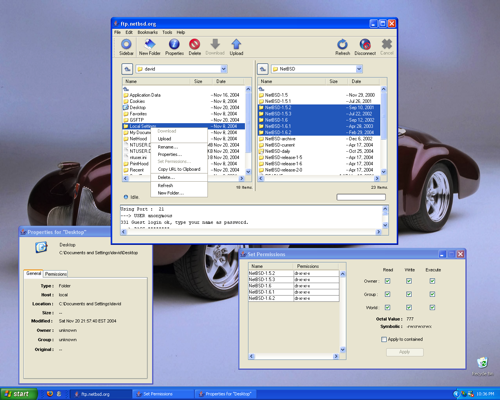Viewport: 500px width, 400px height.
Task: Select the Desktop folder icon in local list
Action: click(x=126, y=107)
